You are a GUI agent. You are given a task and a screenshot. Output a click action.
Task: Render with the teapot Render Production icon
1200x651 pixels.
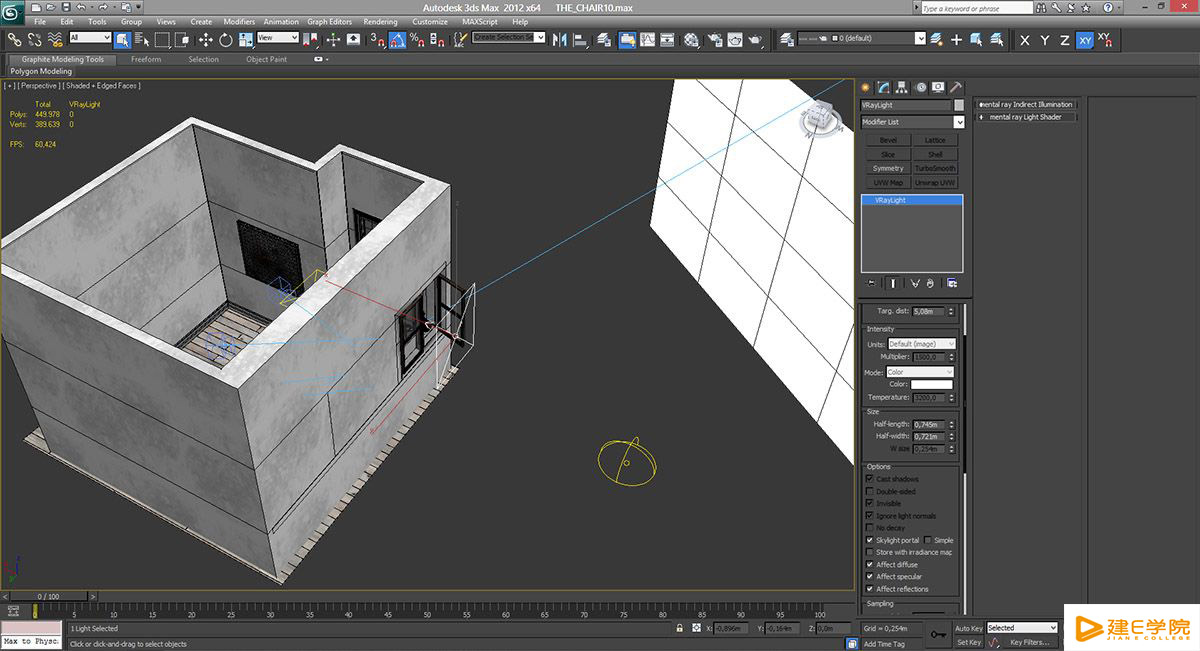click(x=756, y=40)
